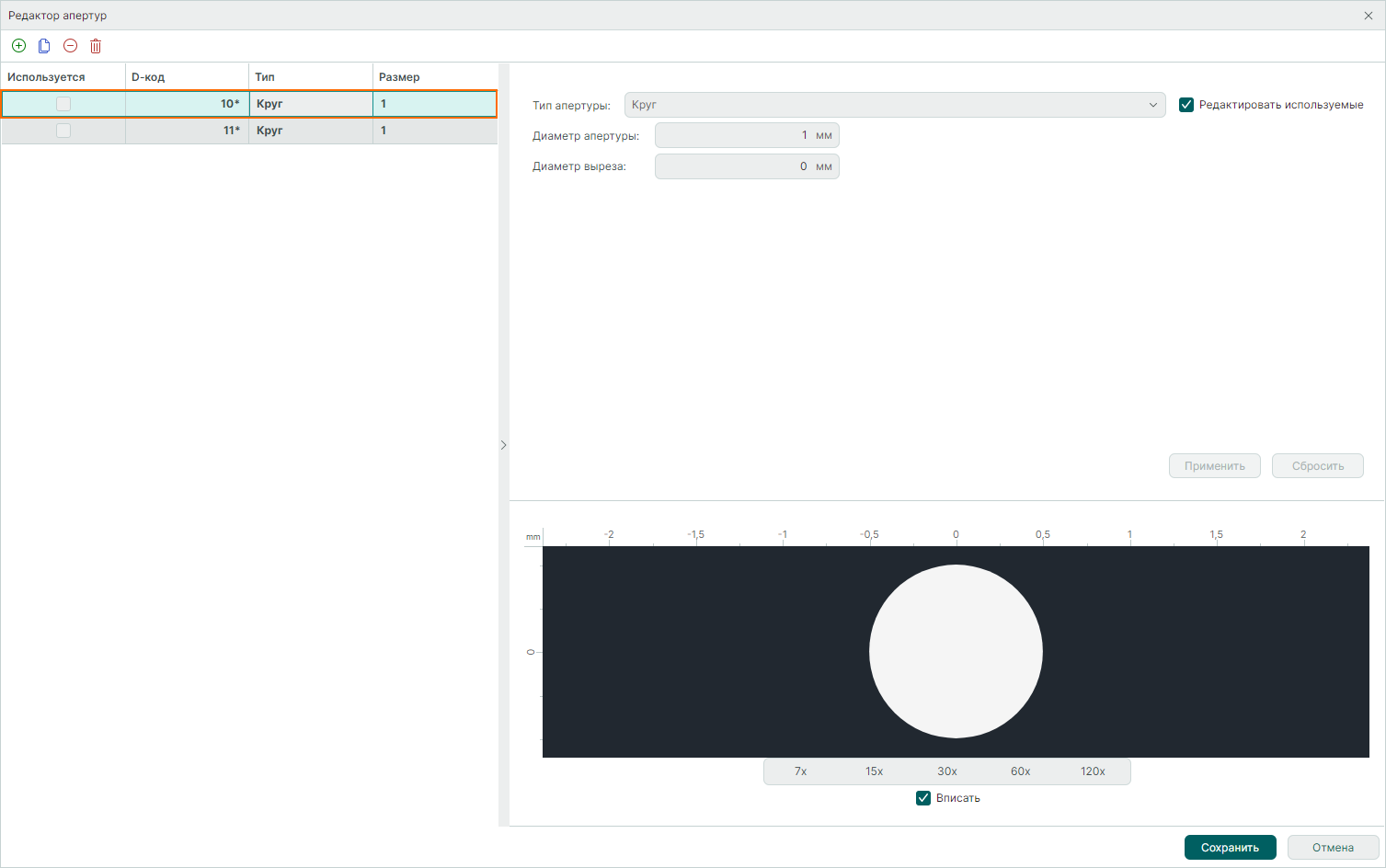Switch to 120x zoom level

point(1093,771)
